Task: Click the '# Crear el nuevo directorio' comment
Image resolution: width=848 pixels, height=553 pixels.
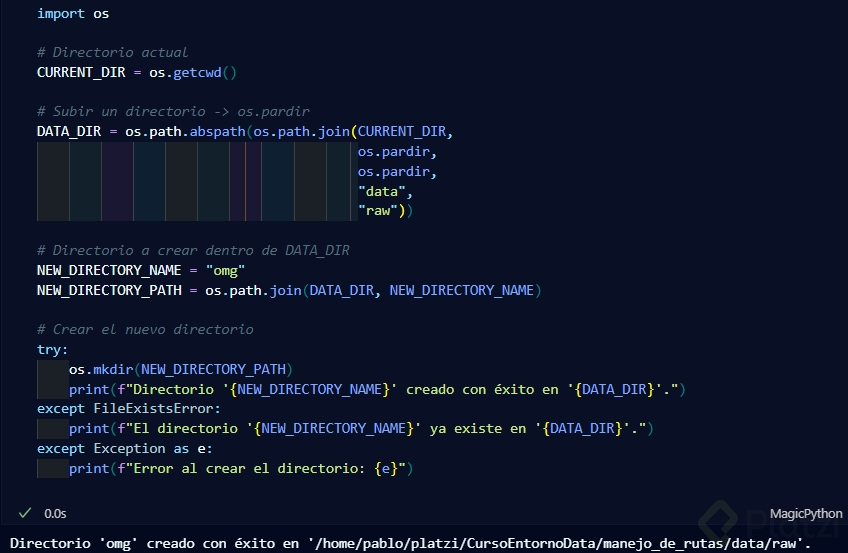Action: (x=145, y=329)
